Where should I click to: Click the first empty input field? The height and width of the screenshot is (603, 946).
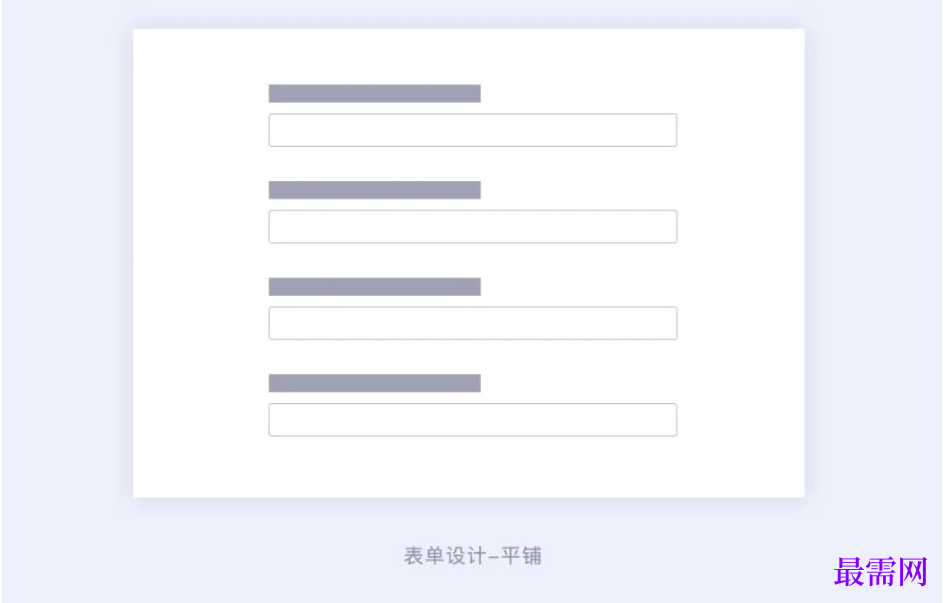(x=472, y=130)
